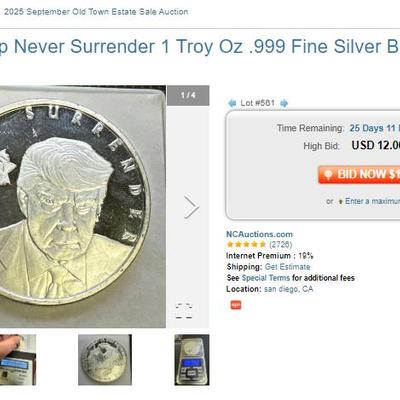The height and width of the screenshot is (400, 400).
Task: Click the five-star seller rating
Action: pos(246,245)
